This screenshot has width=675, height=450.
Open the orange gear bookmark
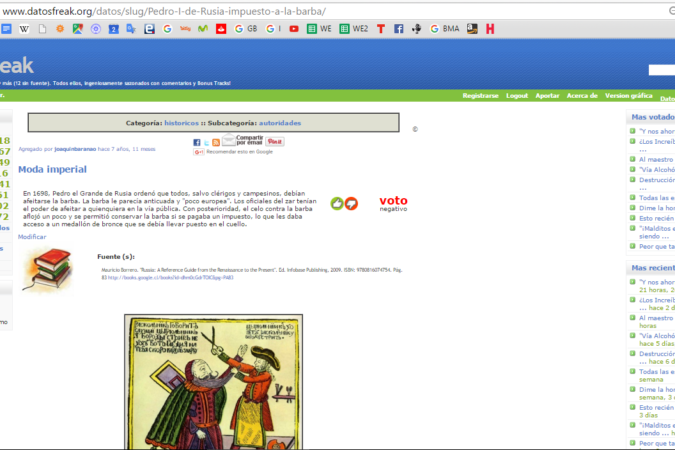pyautogui.click(x=60, y=29)
